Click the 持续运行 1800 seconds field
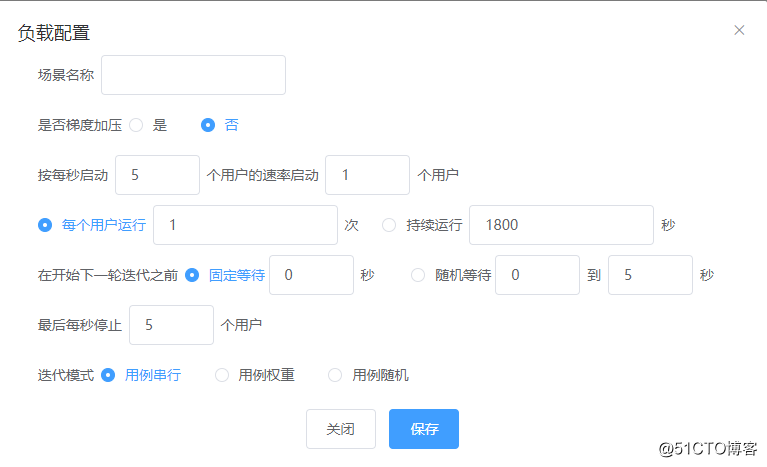This screenshot has width=767, height=467. 562,225
